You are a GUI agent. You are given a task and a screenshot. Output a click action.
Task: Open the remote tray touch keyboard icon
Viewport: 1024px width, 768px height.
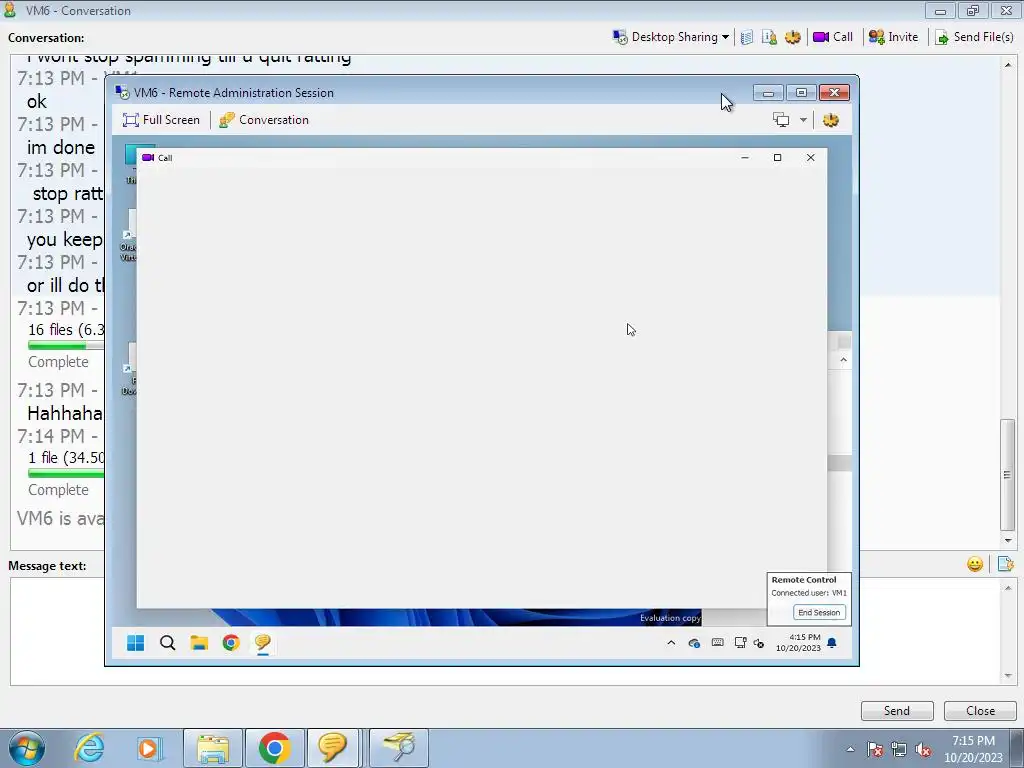click(x=717, y=643)
